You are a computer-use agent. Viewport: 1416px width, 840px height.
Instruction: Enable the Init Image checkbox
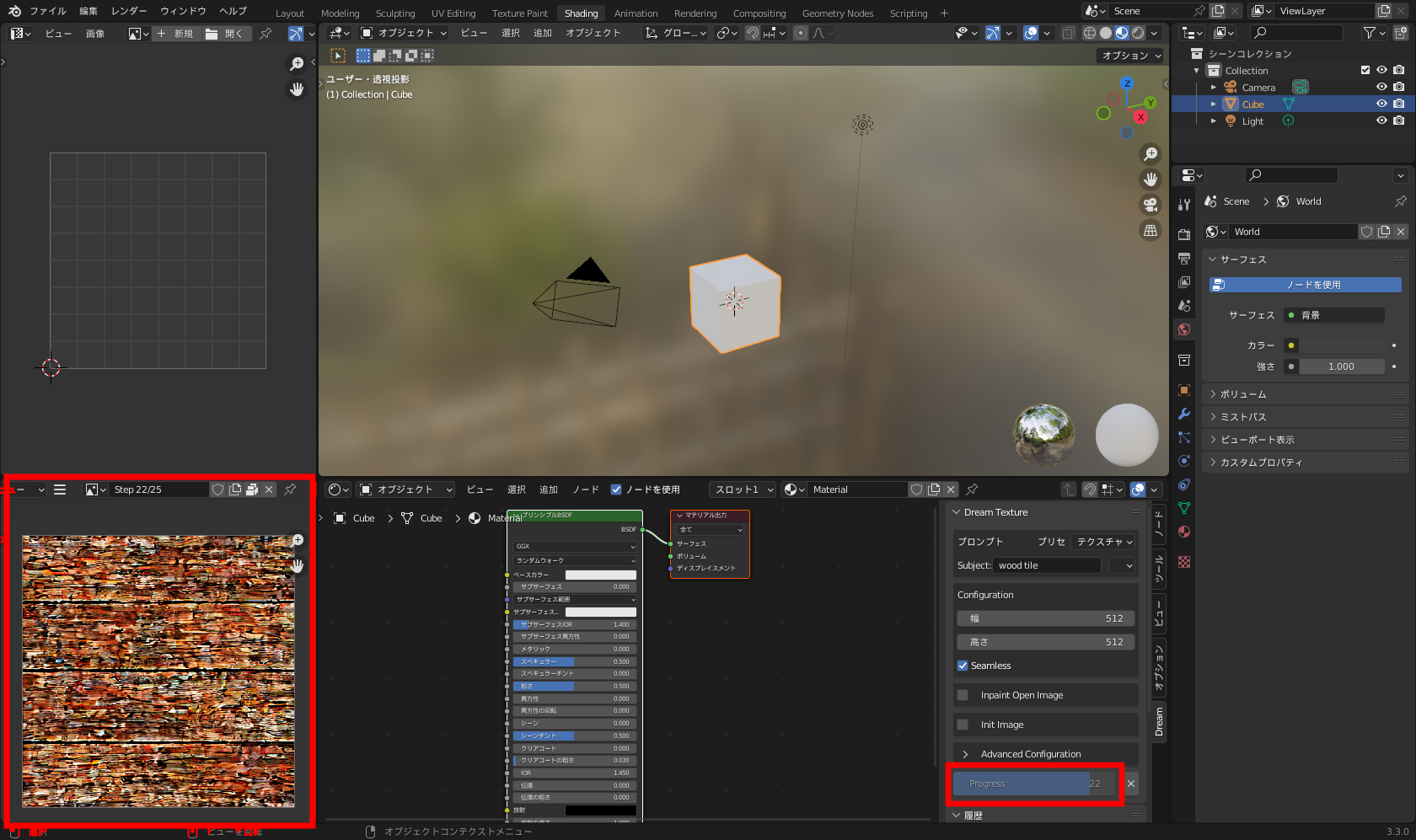click(963, 725)
